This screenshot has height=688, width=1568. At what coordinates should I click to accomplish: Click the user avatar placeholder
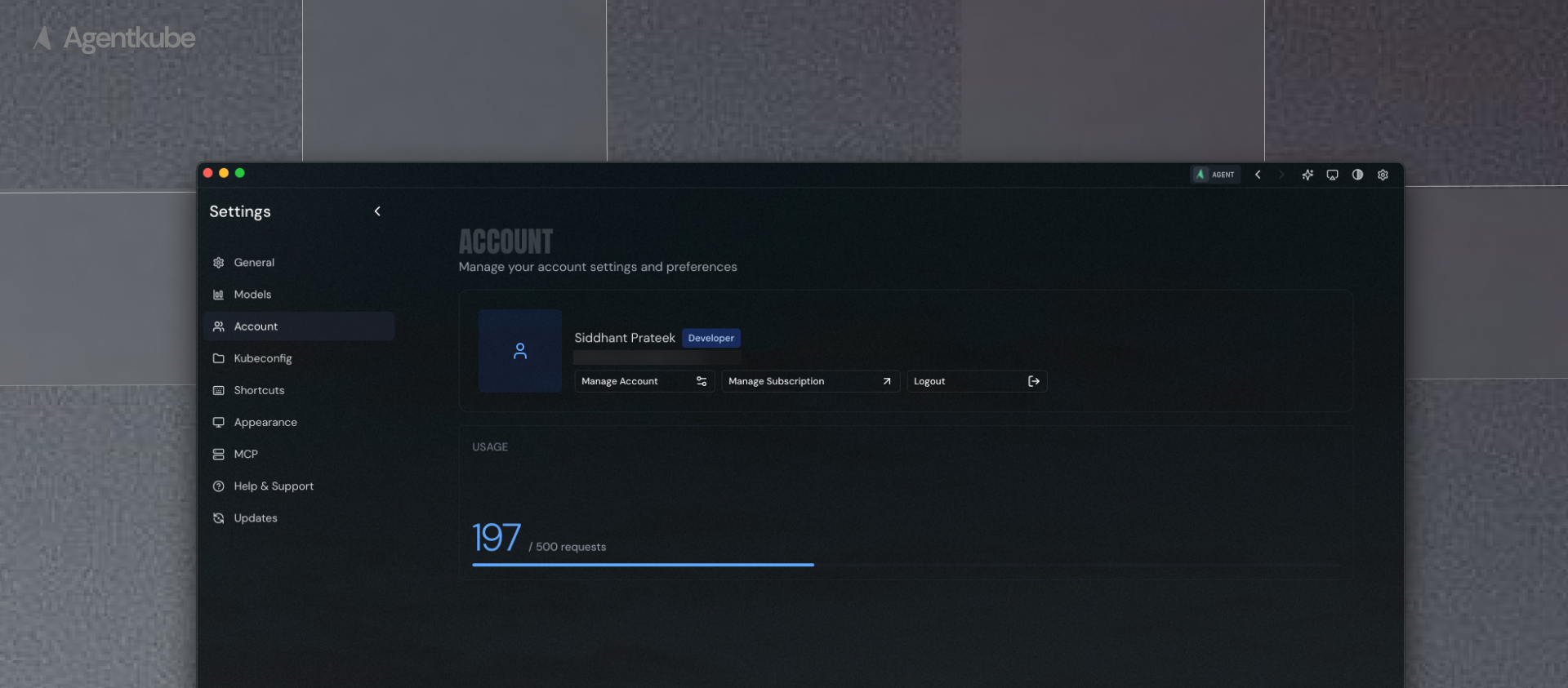[520, 351]
